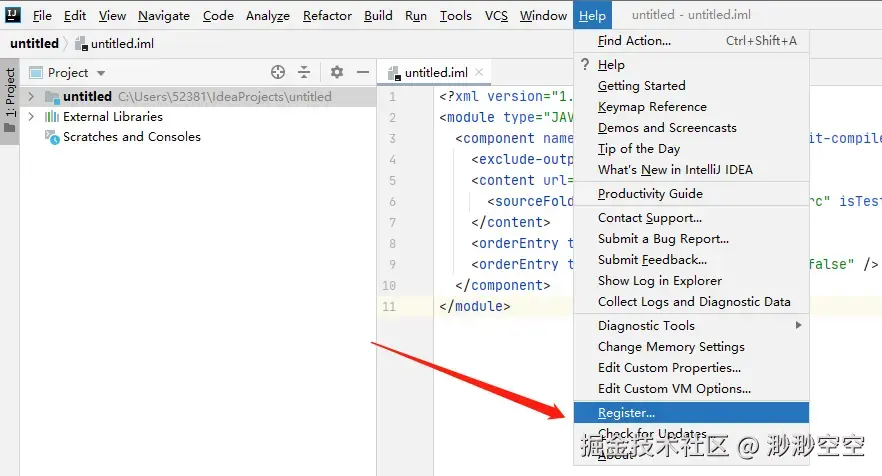Screen dimensions: 882x476
Task: Click line number 11 in gutter
Action: click(x=389, y=307)
